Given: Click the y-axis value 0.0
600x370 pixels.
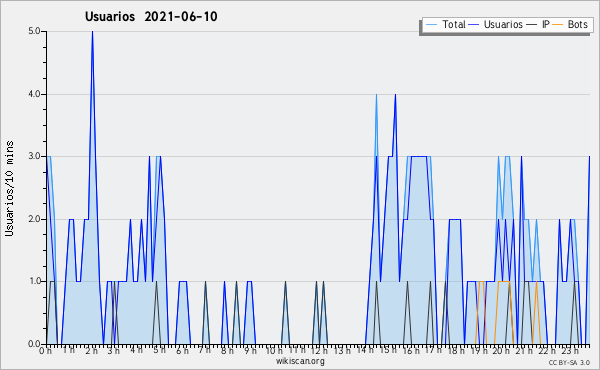Looking at the screenshot, I should click(34, 344).
